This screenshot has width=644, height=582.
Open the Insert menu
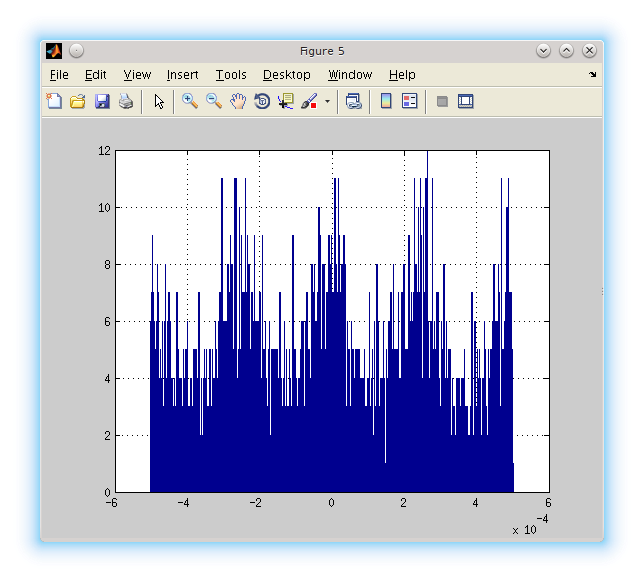coord(182,75)
